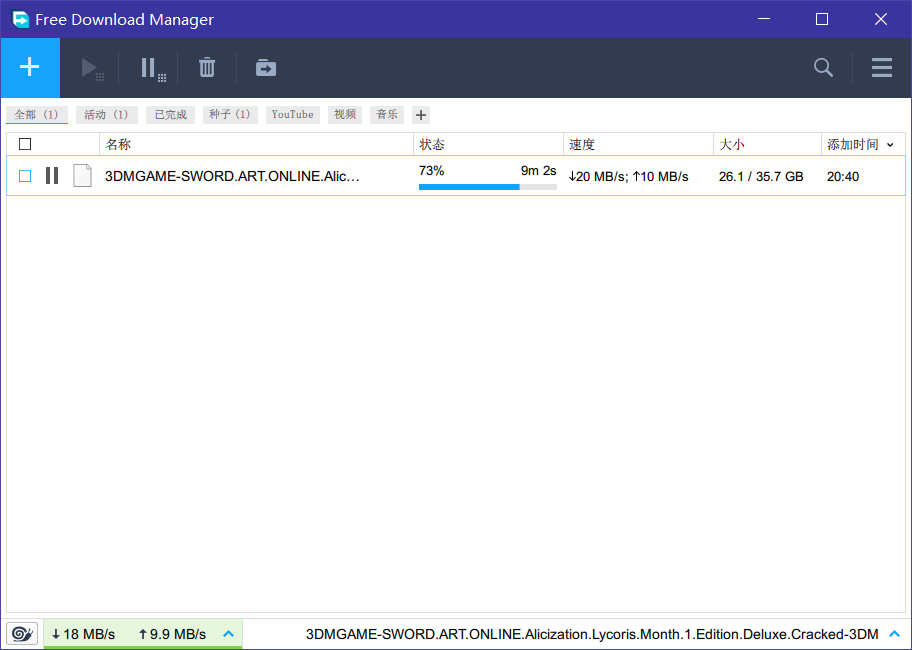Open the search magnifier icon
This screenshot has height=650, width=912.
pyautogui.click(x=823, y=67)
